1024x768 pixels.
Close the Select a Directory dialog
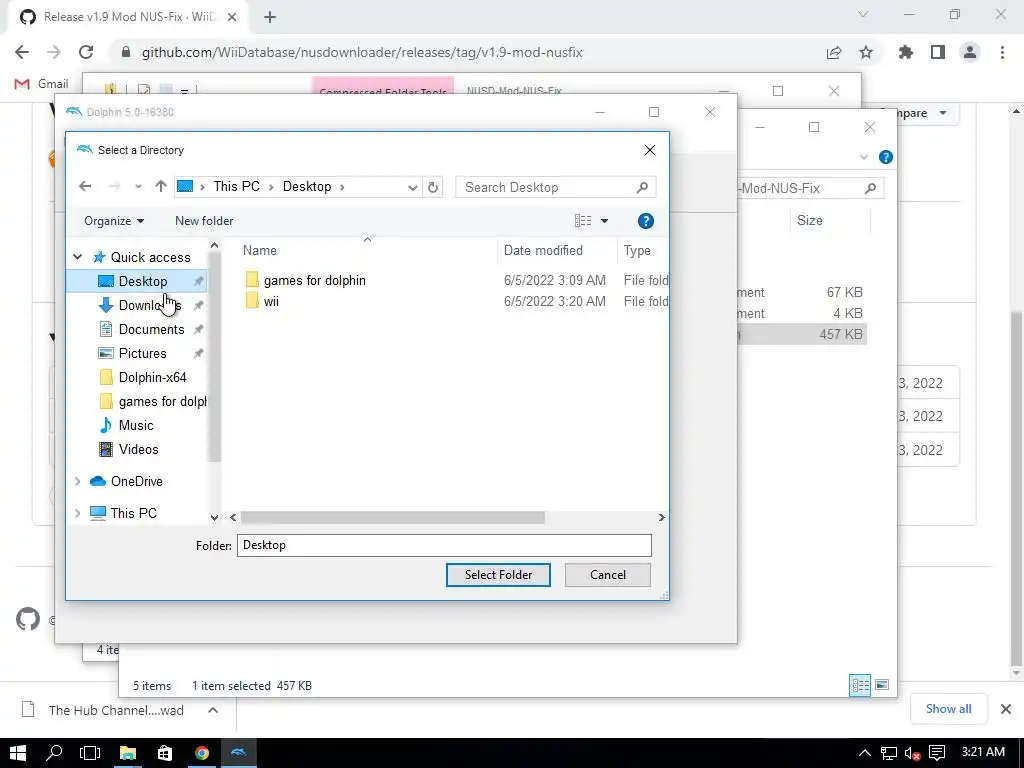(650, 150)
